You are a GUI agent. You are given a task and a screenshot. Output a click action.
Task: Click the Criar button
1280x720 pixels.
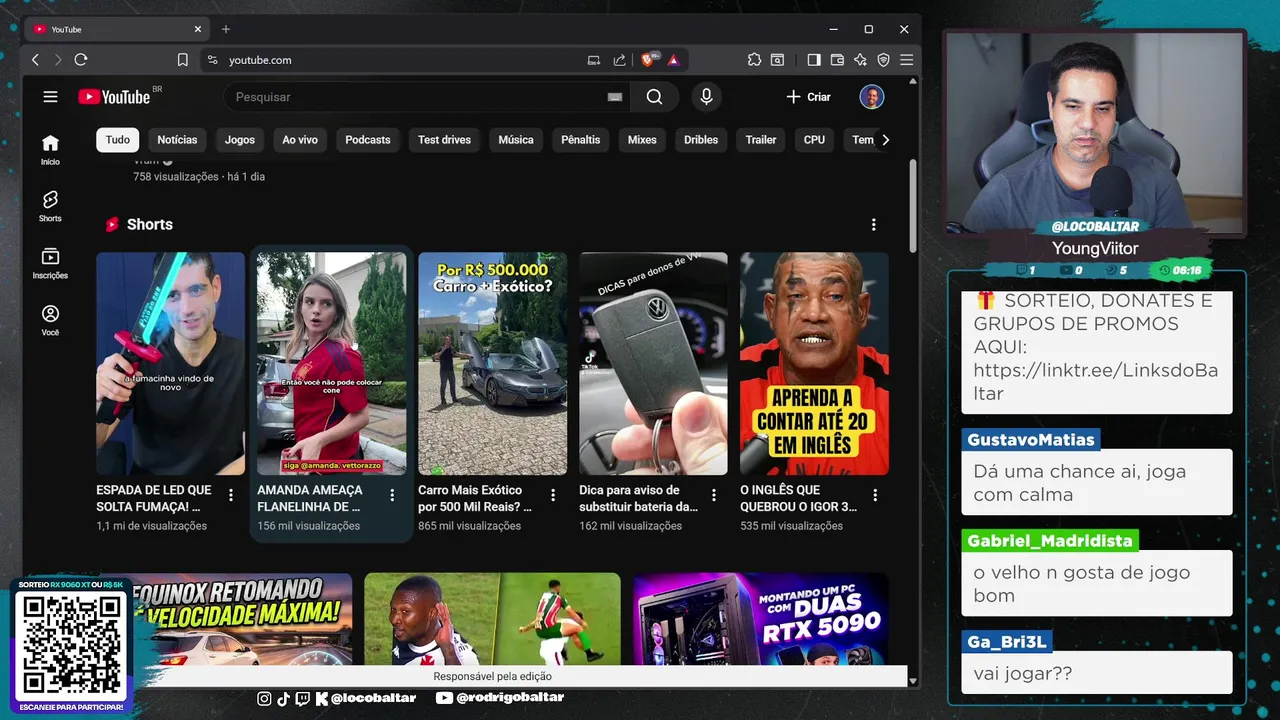coord(809,97)
